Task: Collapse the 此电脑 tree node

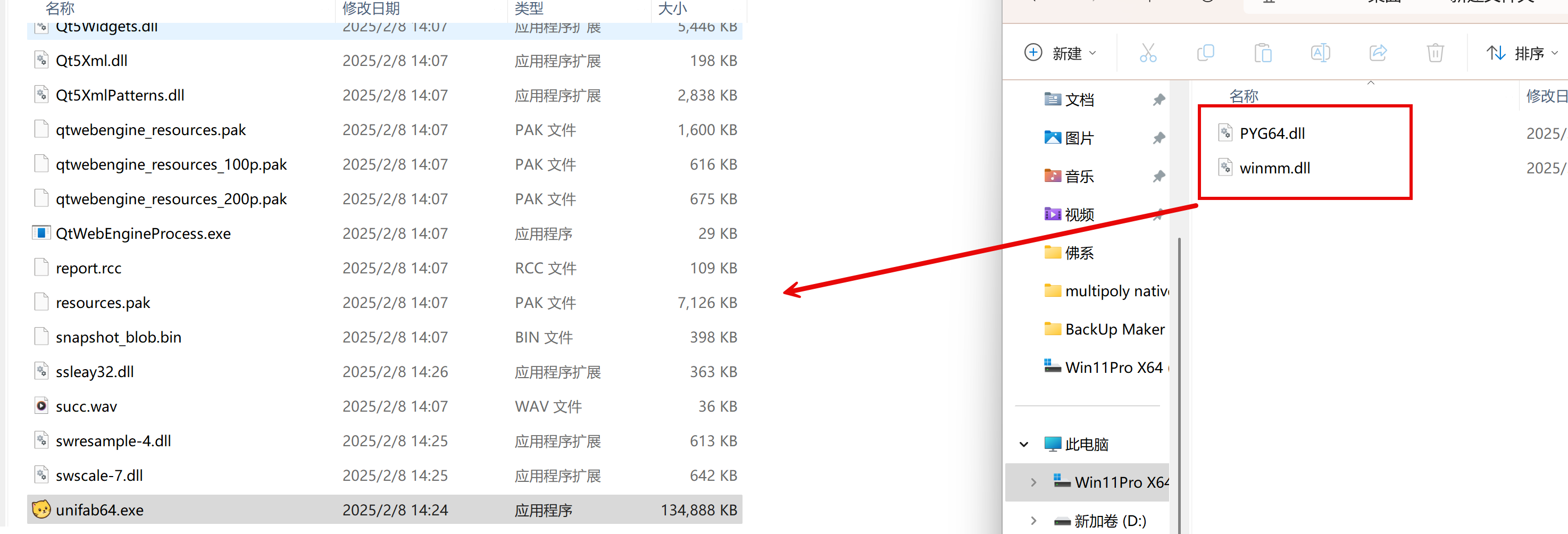Action: (x=1024, y=444)
